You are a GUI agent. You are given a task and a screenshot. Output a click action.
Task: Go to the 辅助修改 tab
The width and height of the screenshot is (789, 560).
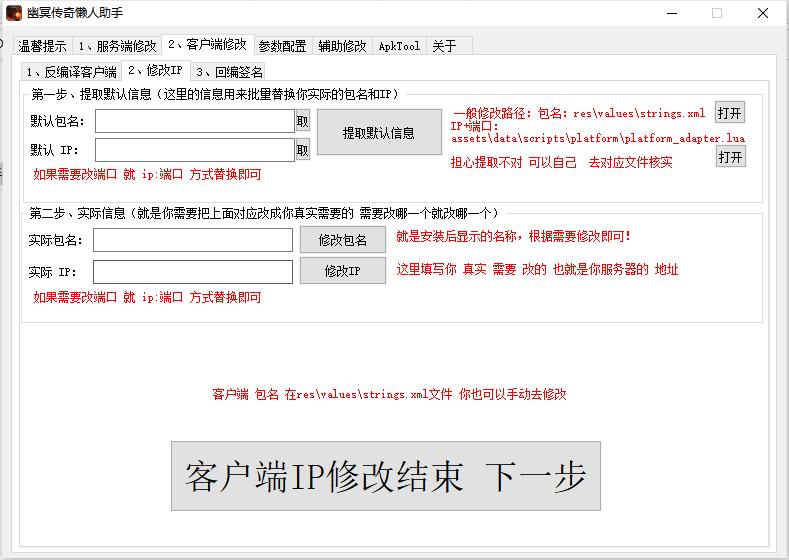tap(342, 46)
